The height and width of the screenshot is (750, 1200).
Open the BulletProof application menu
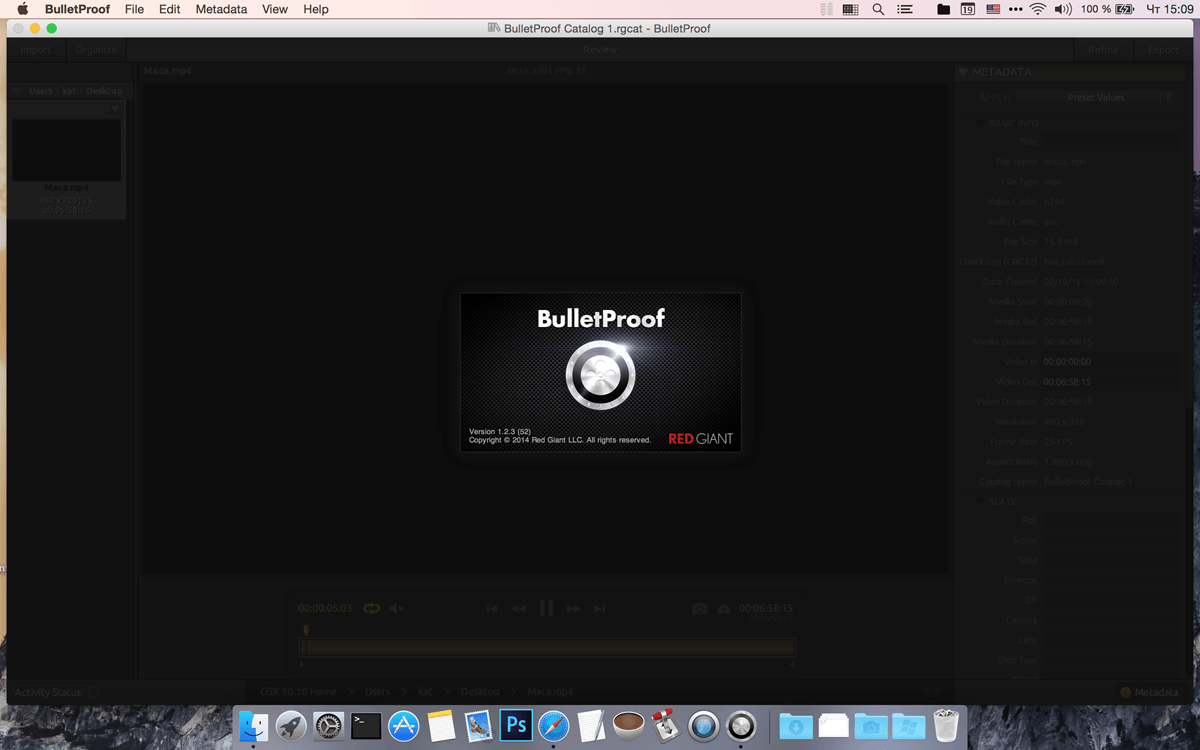click(77, 9)
